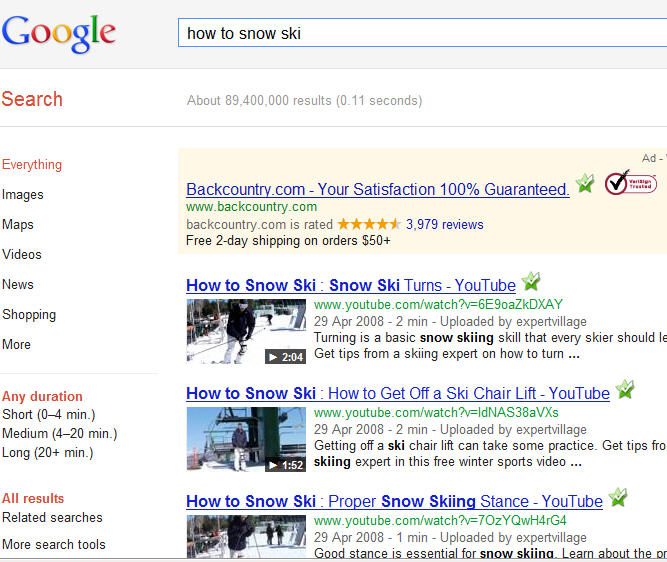Filter by Medium (4–20 min.) duration

pyautogui.click(x=60, y=434)
